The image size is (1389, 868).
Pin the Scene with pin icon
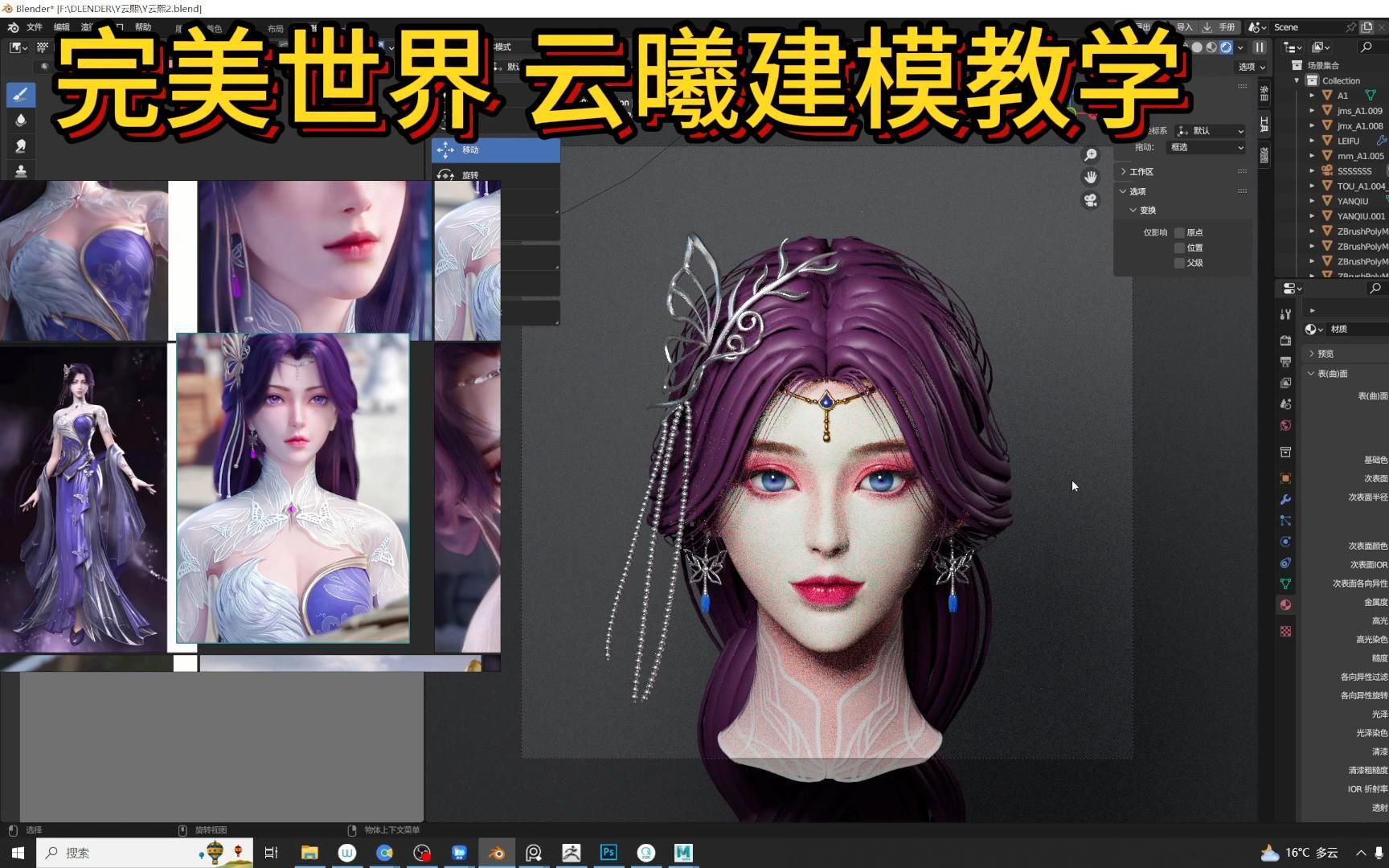click(x=1350, y=27)
